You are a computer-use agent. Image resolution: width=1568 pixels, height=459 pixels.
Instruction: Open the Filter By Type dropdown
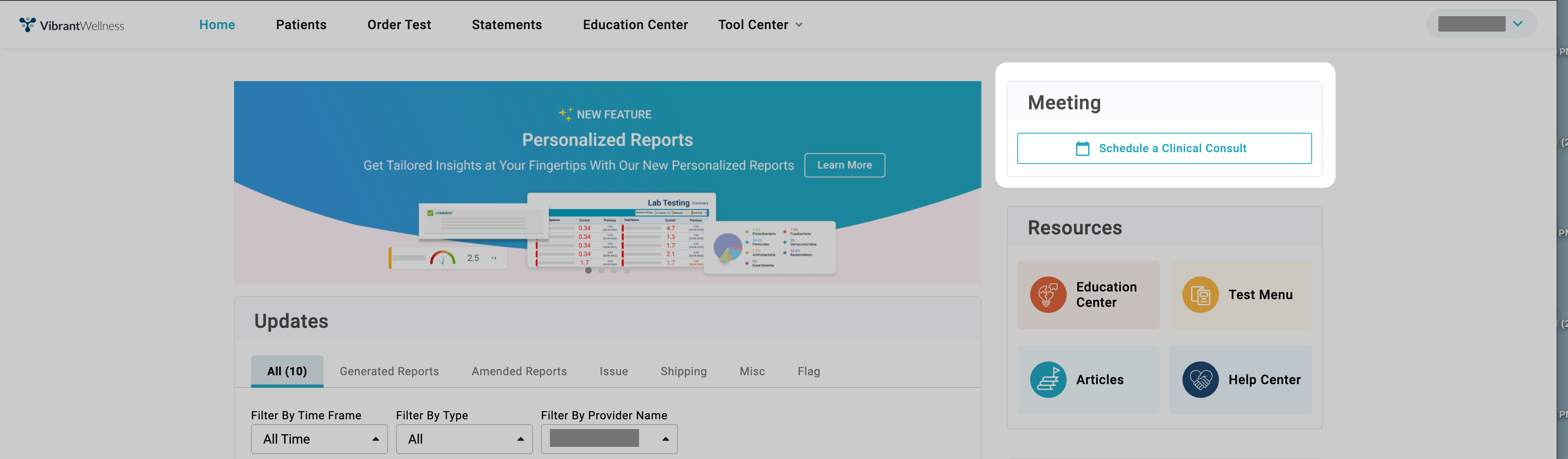464,439
